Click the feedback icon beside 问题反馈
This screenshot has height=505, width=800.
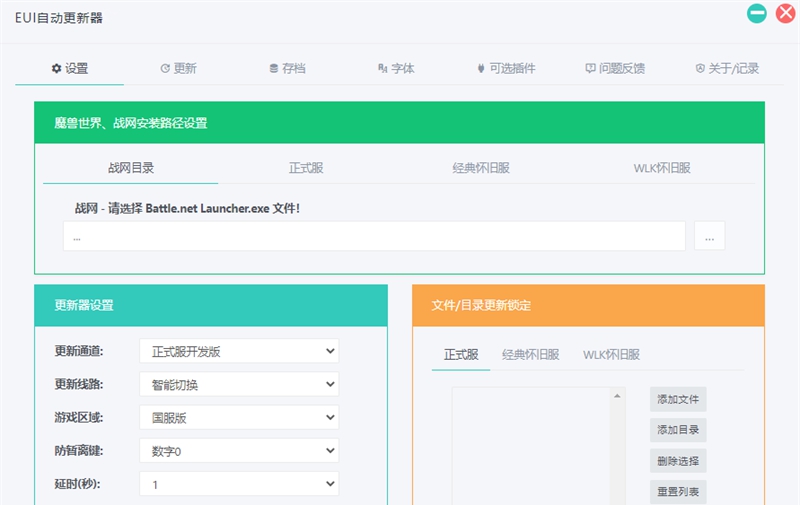590,69
